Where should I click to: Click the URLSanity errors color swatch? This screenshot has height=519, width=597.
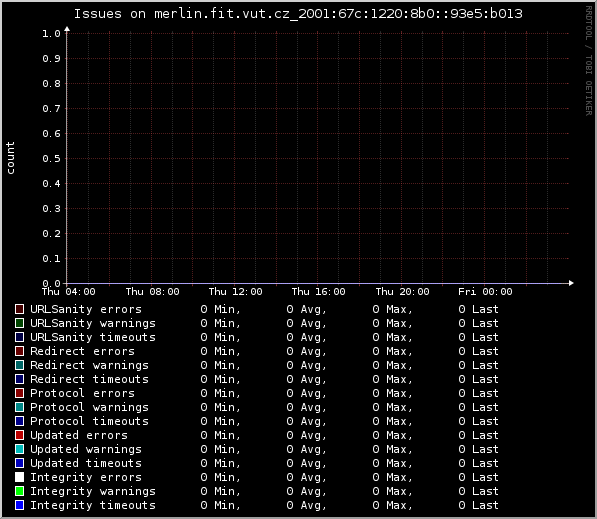click(x=19, y=309)
